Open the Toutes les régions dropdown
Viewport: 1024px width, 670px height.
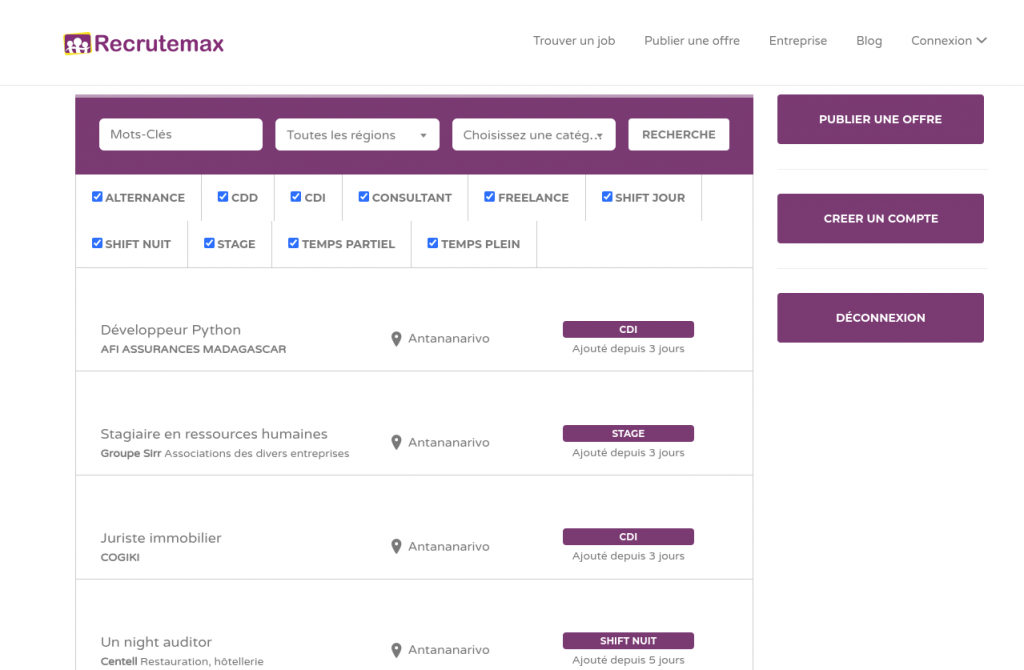coord(357,135)
